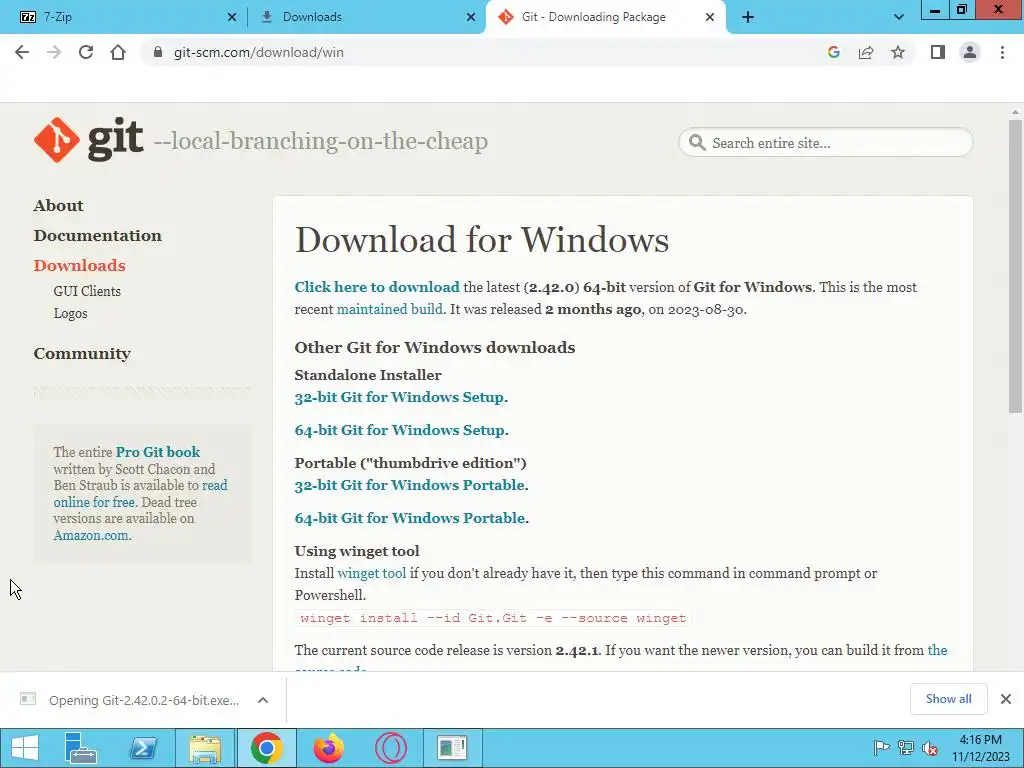The width and height of the screenshot is (1024, 768).
Task: Click the site lock security icon
Action: pyautogui.click(x=157, y=52)
